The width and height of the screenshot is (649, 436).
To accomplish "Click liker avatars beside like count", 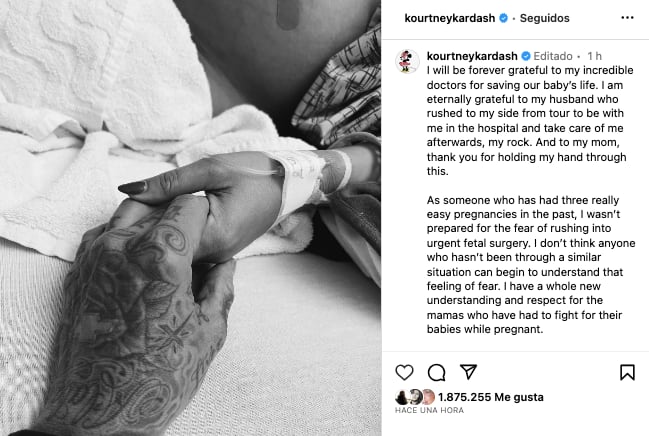I will coord(415,397).
